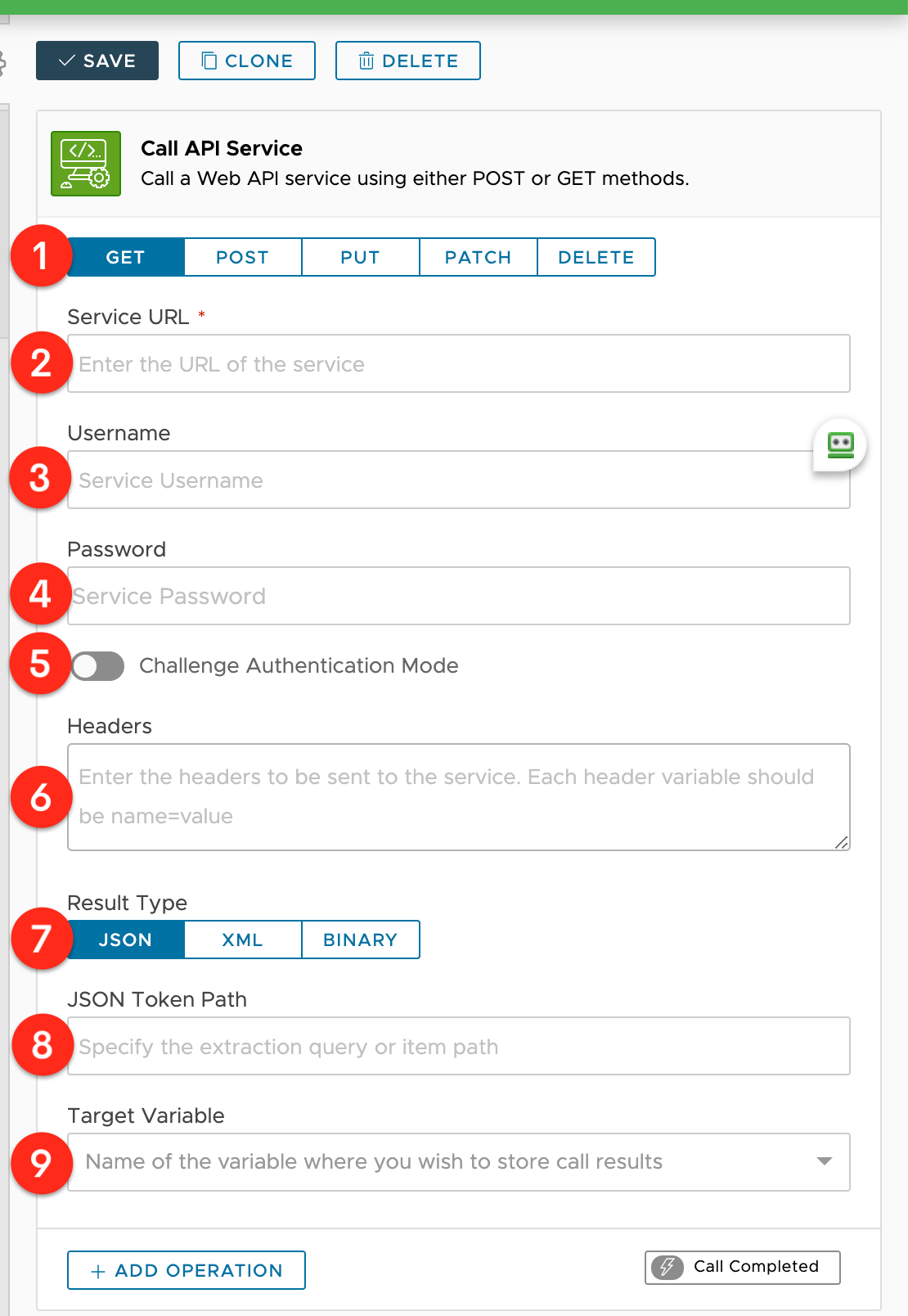Click the trash icon on the Delete button
908x1316 pixels.
click(366, 61)
